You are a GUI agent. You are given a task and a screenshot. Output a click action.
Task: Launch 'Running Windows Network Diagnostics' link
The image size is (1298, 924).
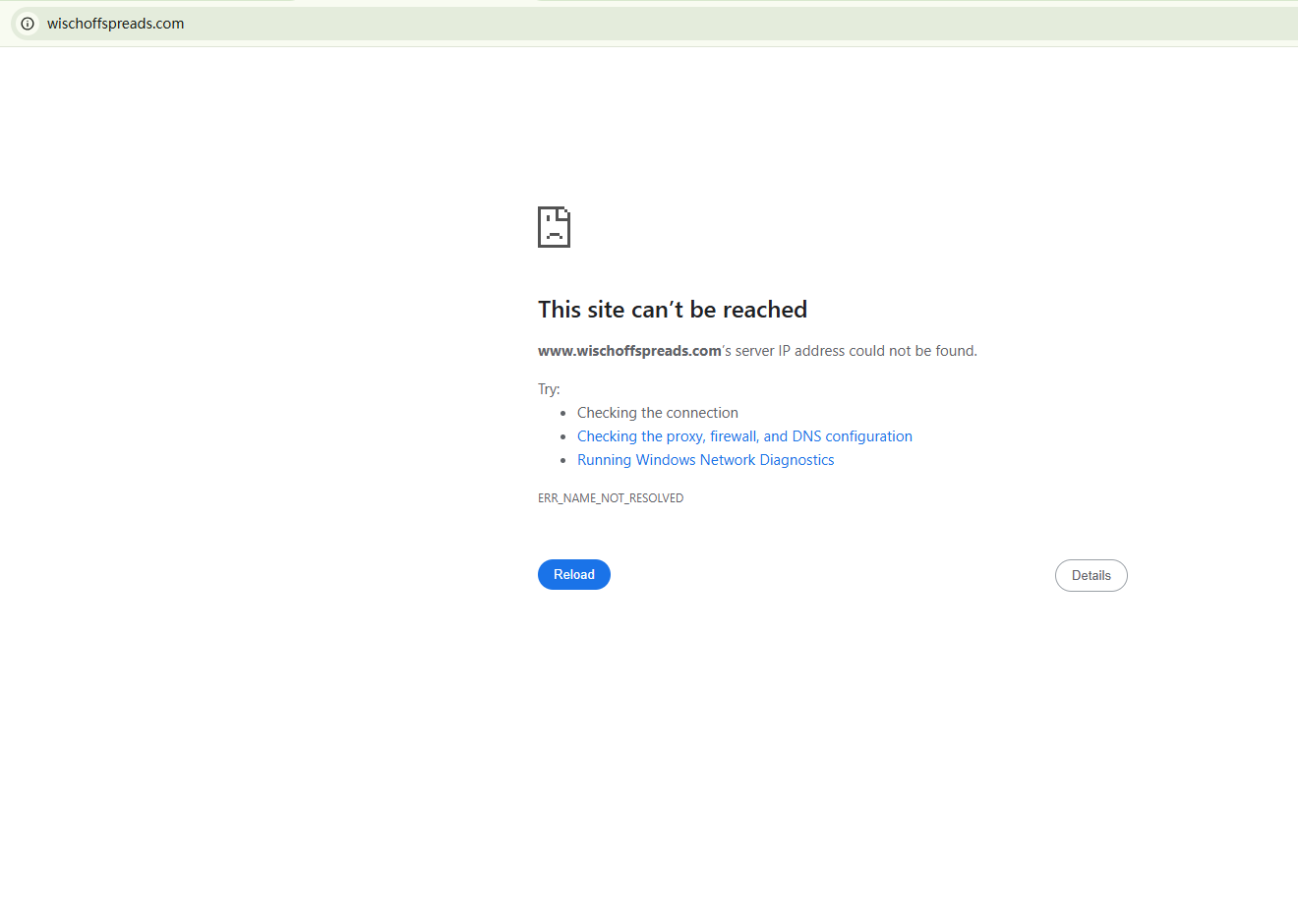[x=705, y=460]
